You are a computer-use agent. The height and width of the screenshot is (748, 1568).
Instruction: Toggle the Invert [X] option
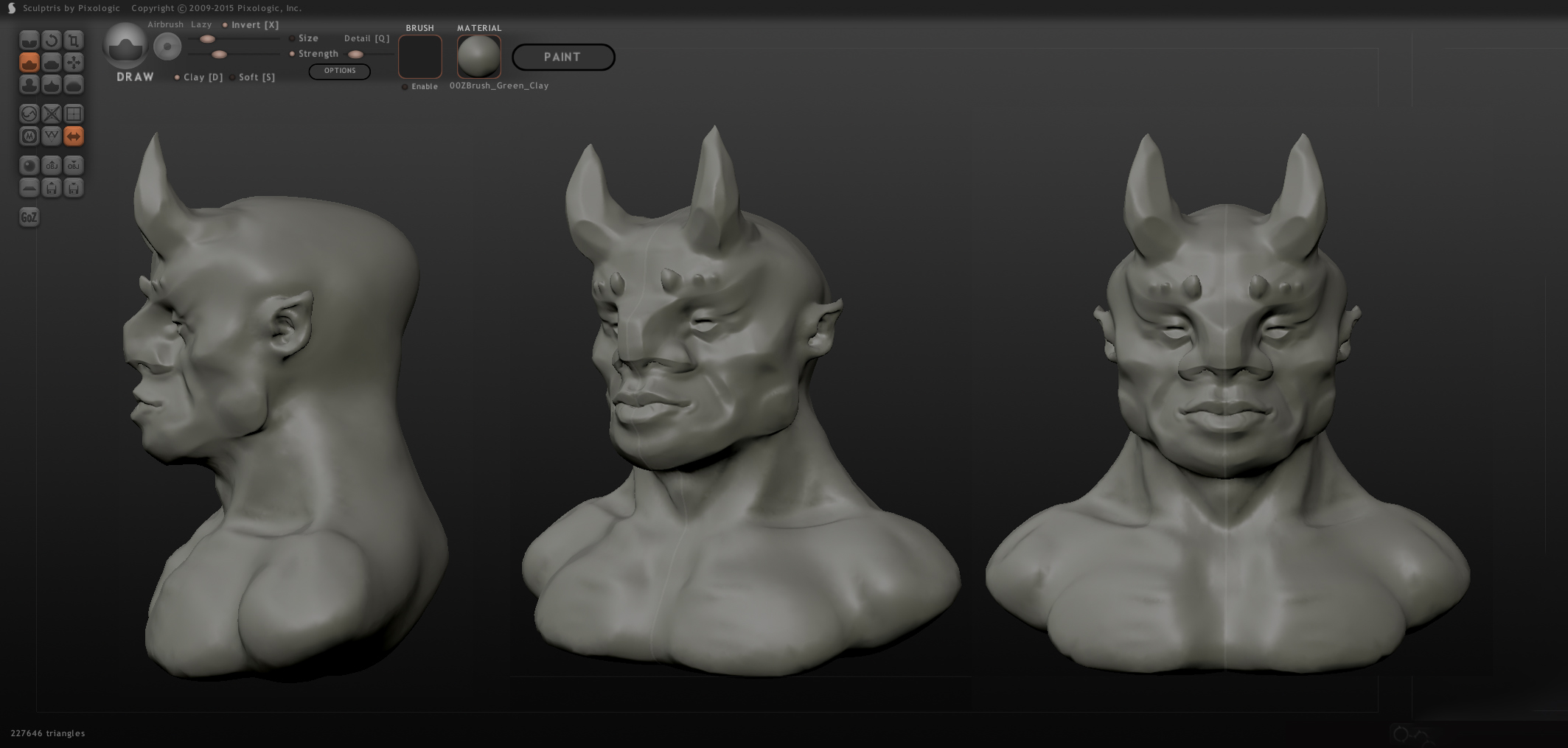[x=225, y=25]
